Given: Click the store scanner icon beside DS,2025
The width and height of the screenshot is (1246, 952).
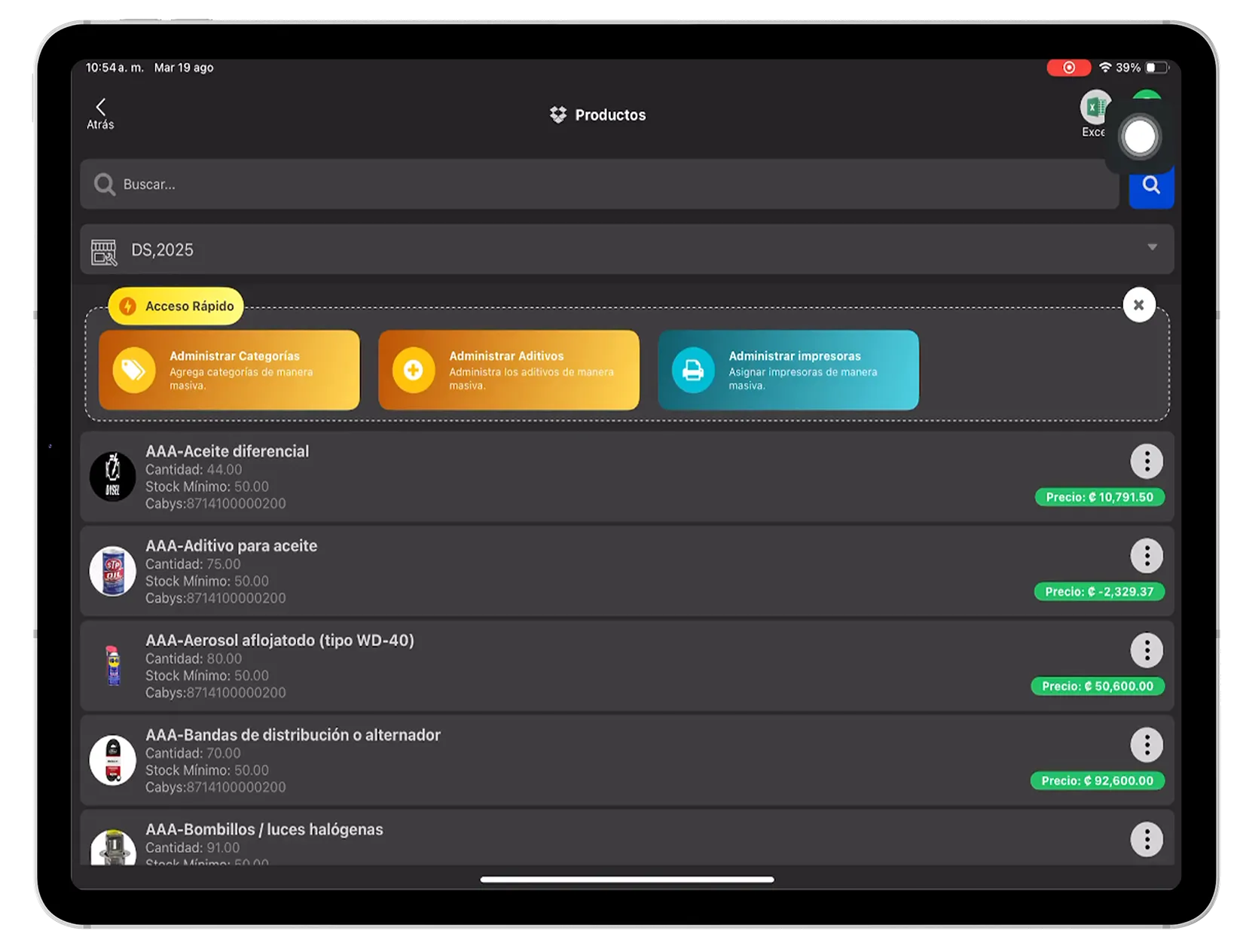Looking at the screenshot, I should point(105,250).
